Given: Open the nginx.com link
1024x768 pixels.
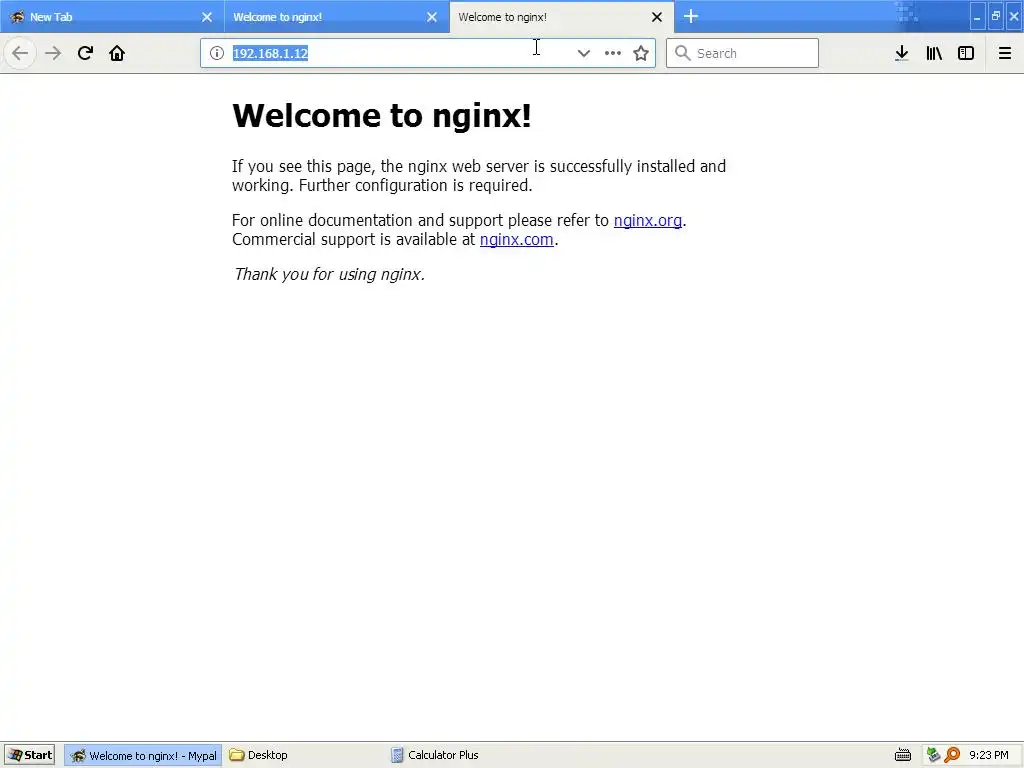Looking at the screenshot, I should [517, 239].
